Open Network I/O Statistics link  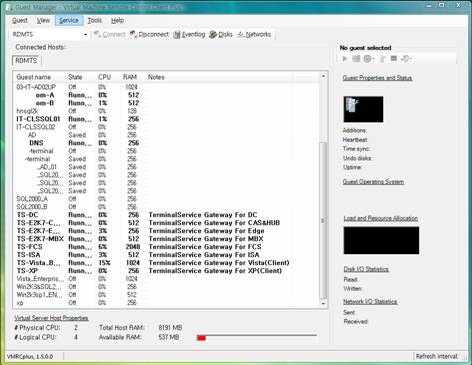point(370,302)
